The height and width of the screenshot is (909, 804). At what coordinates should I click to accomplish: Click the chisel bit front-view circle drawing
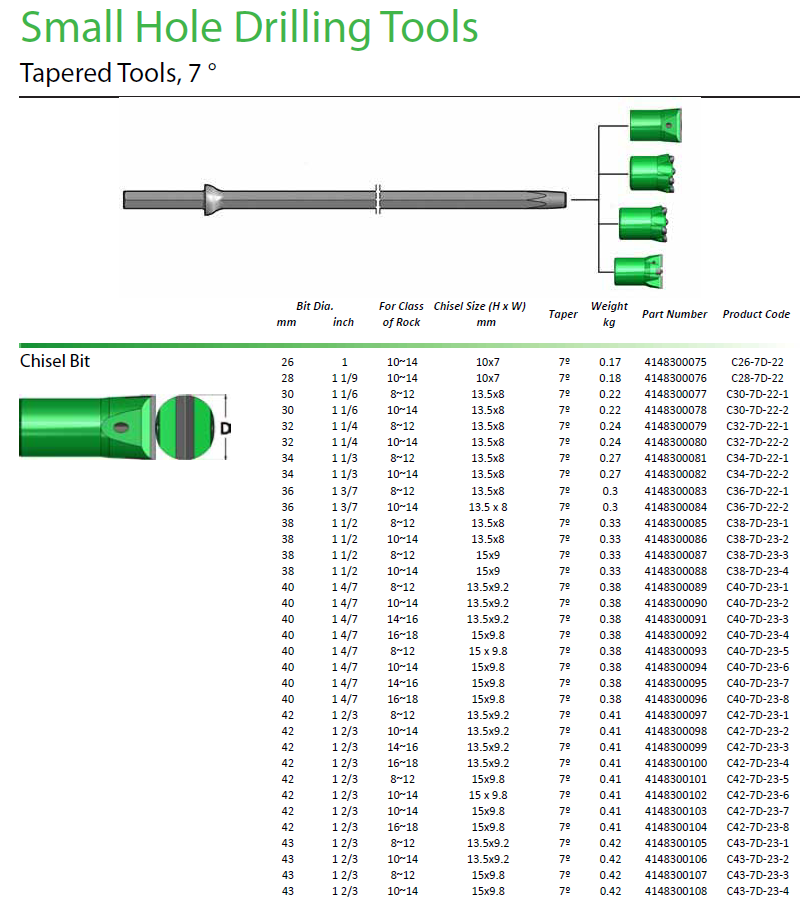click(x=184, y=427)
